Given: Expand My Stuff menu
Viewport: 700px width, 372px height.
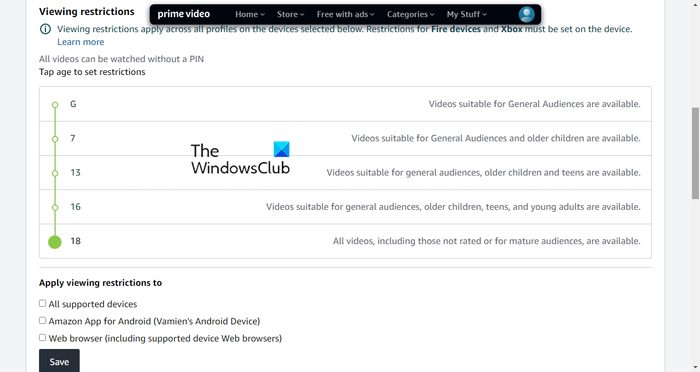Looking at the screenshot, I should [x=467, y=14].
